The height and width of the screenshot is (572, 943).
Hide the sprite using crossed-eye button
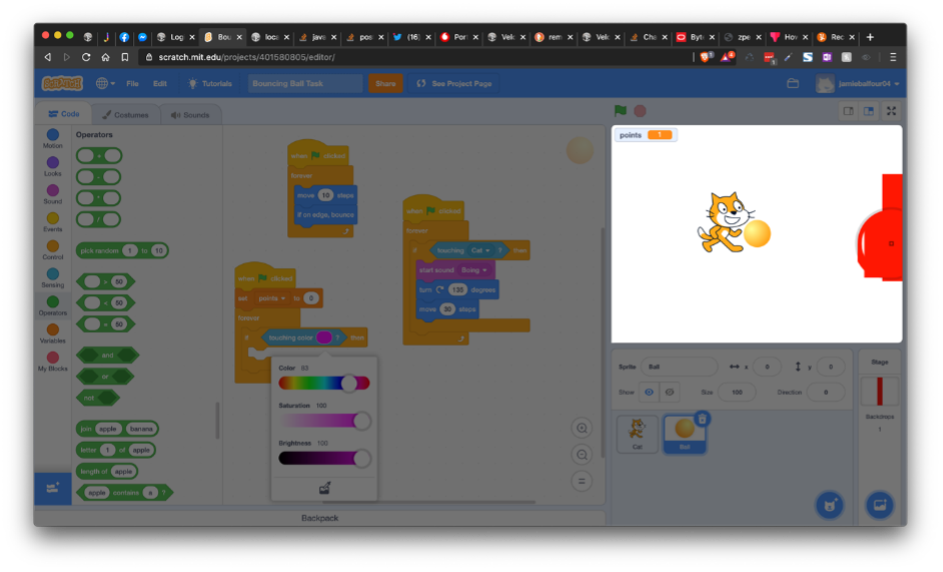click(x=669, y=392)
